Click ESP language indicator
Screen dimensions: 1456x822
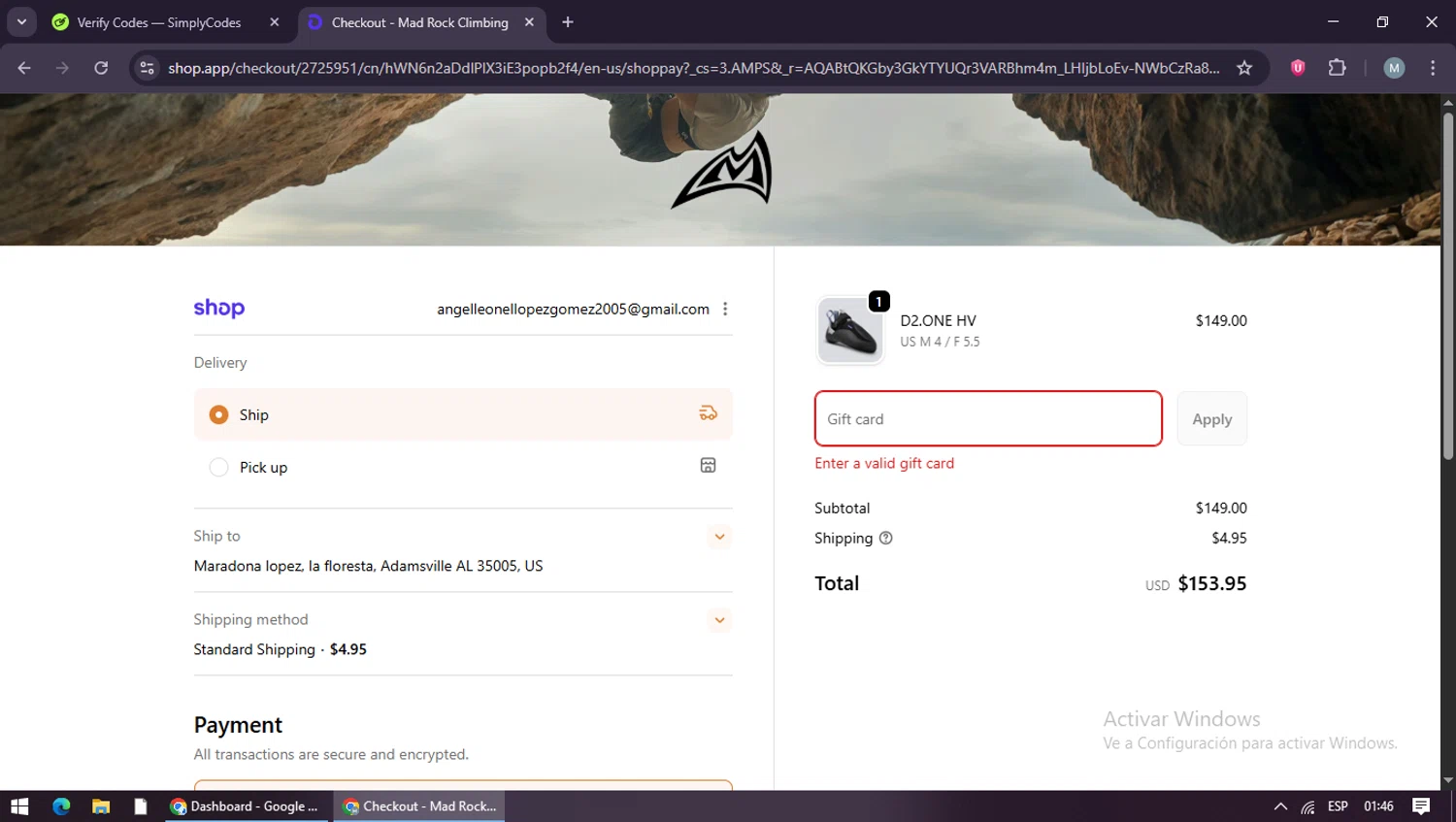pyautogui.click(x=1338, y=806)
